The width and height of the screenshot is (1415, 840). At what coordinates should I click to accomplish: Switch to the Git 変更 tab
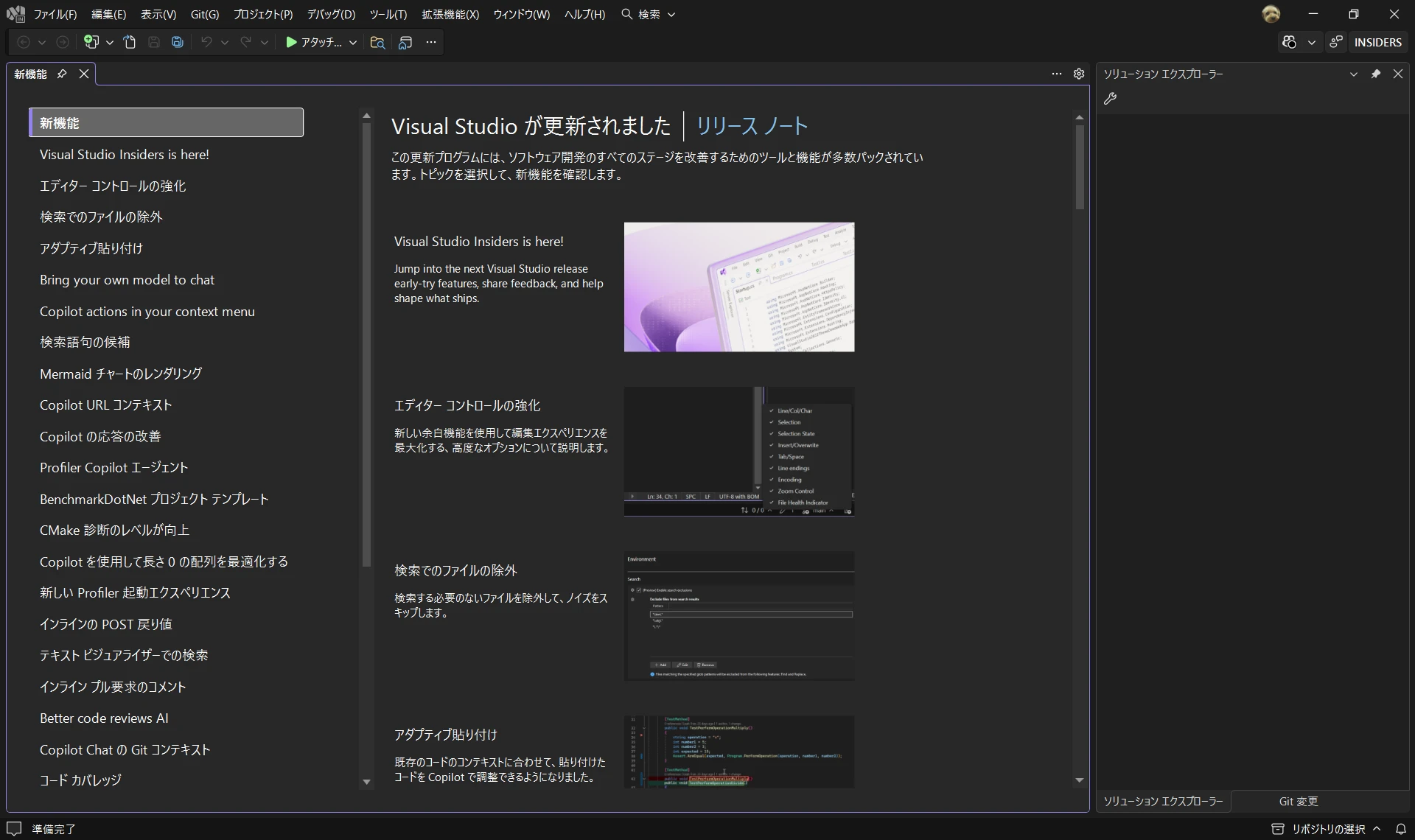click(1298, 801)
